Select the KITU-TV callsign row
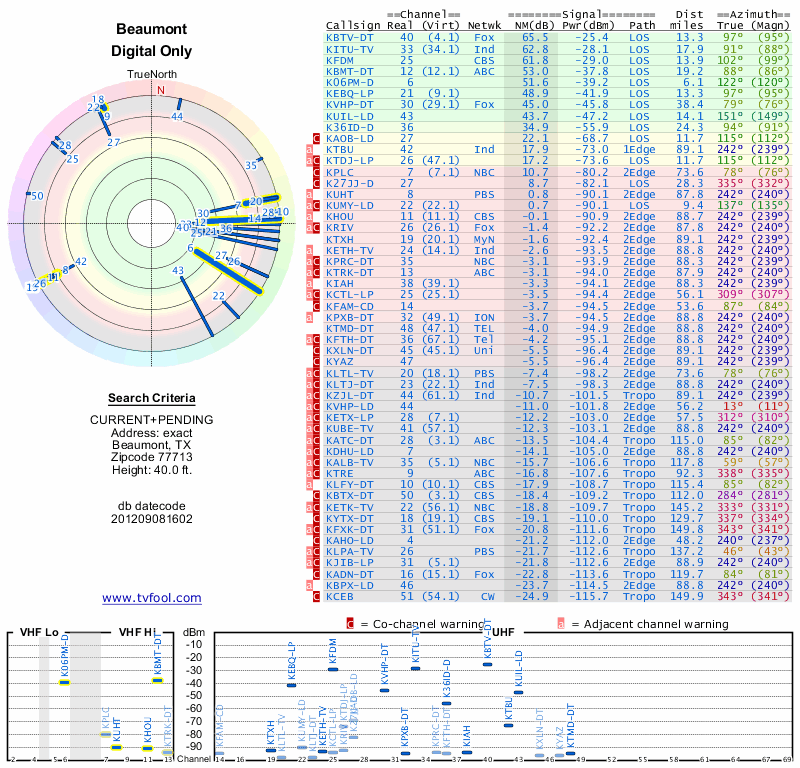Screen dimensions: 800x768 click(349, 49)
